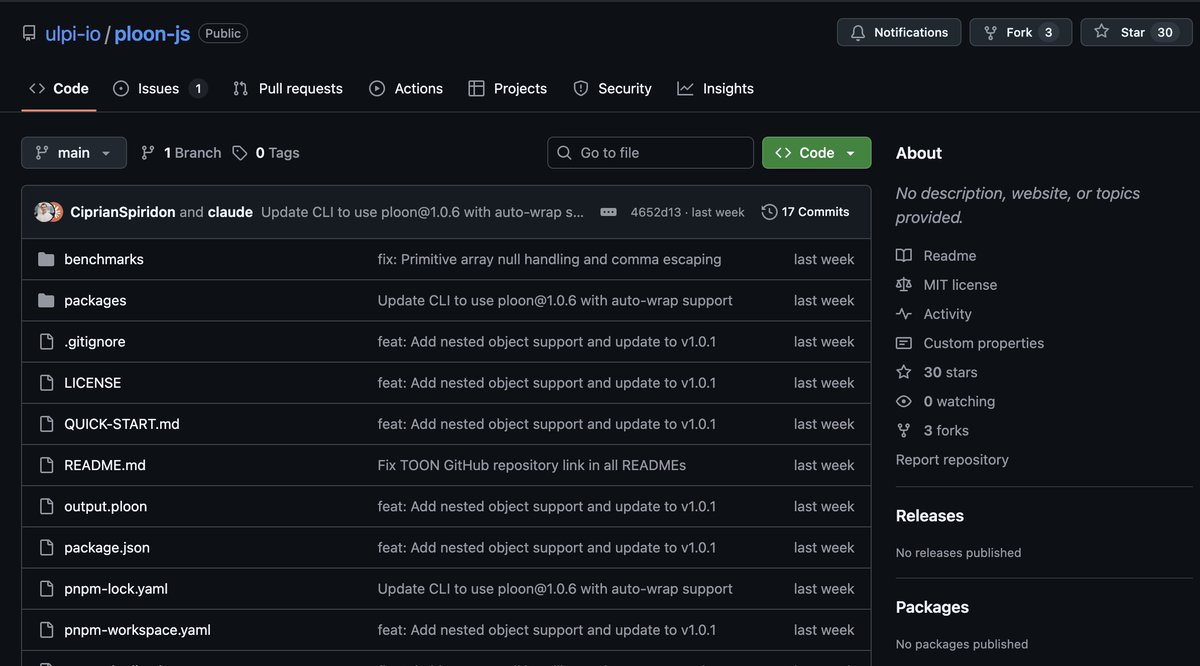Click the book icon beside Readme
Image resolution: width=1200 pixels, height=666 pixels.
[x=904, y=256]
